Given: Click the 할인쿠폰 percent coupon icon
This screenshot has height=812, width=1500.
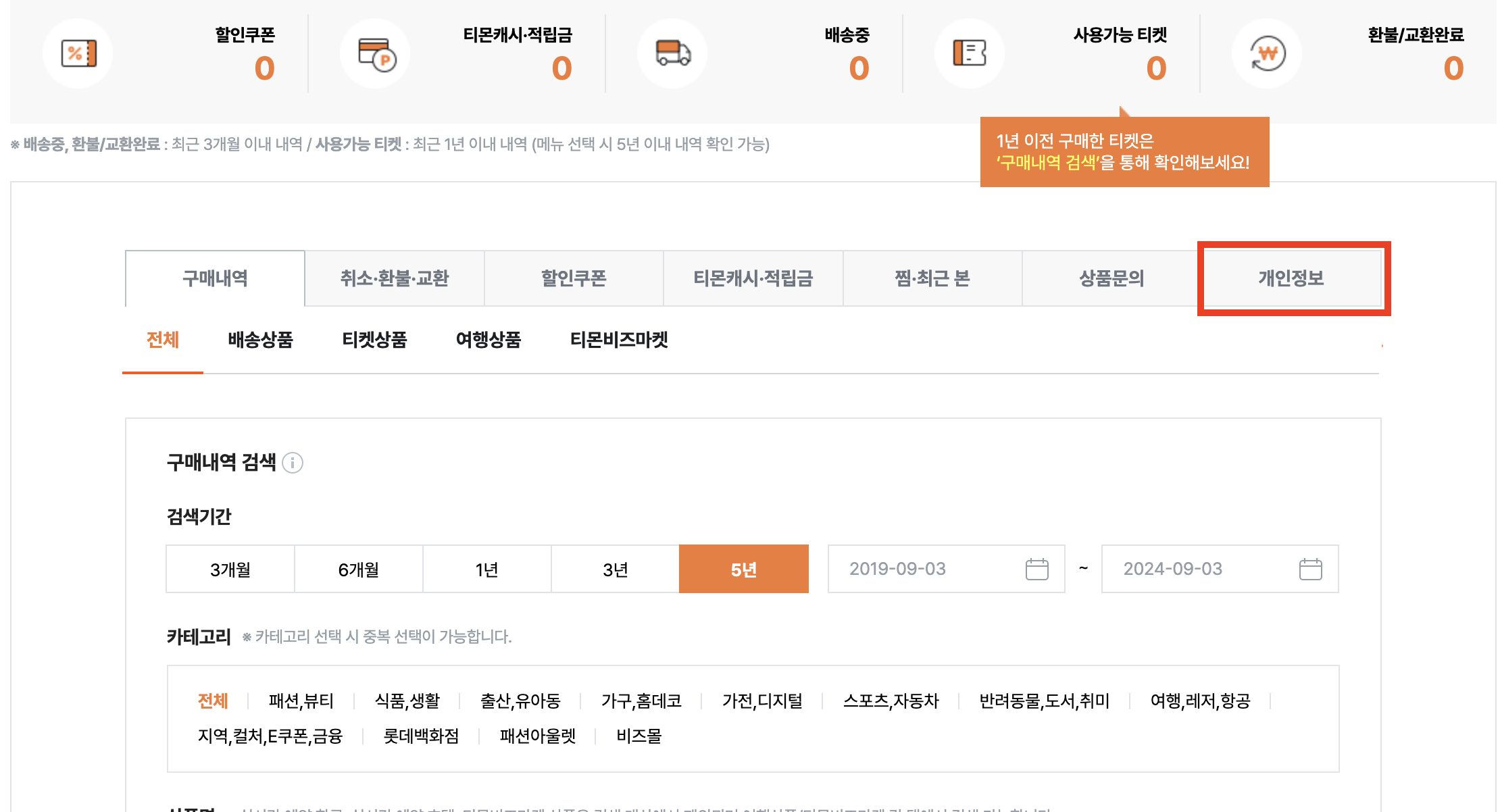Looking at the screenshot, I should click(77, 53).
